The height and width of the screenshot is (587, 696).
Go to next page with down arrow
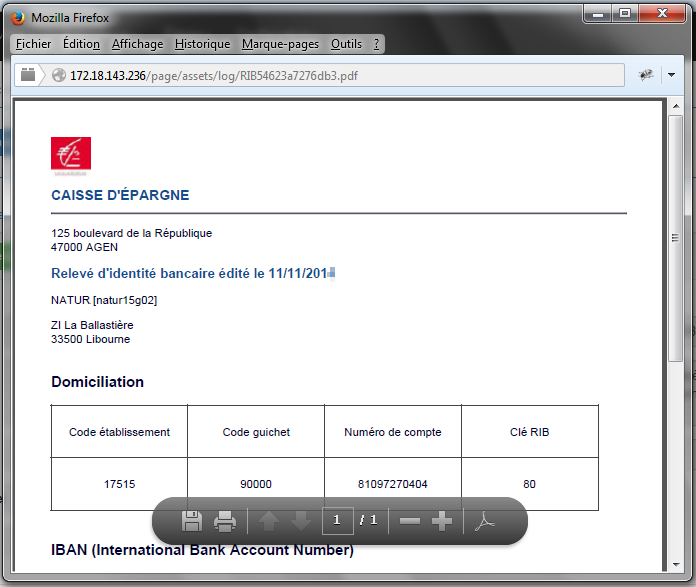[x=301, y=521]
